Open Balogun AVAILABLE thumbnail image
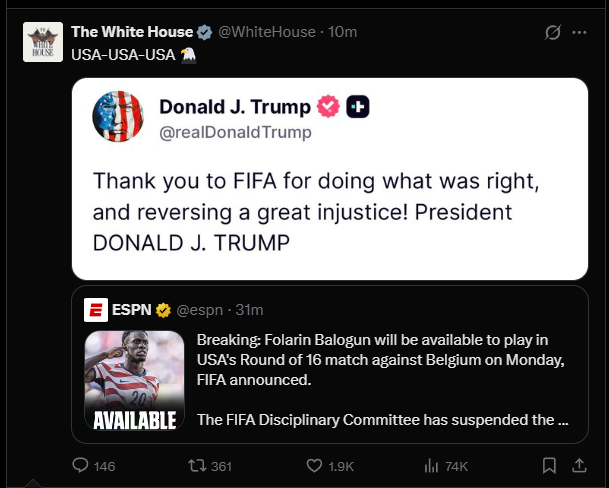The width and height of the screenshot is (609, 488). point(134,380)
